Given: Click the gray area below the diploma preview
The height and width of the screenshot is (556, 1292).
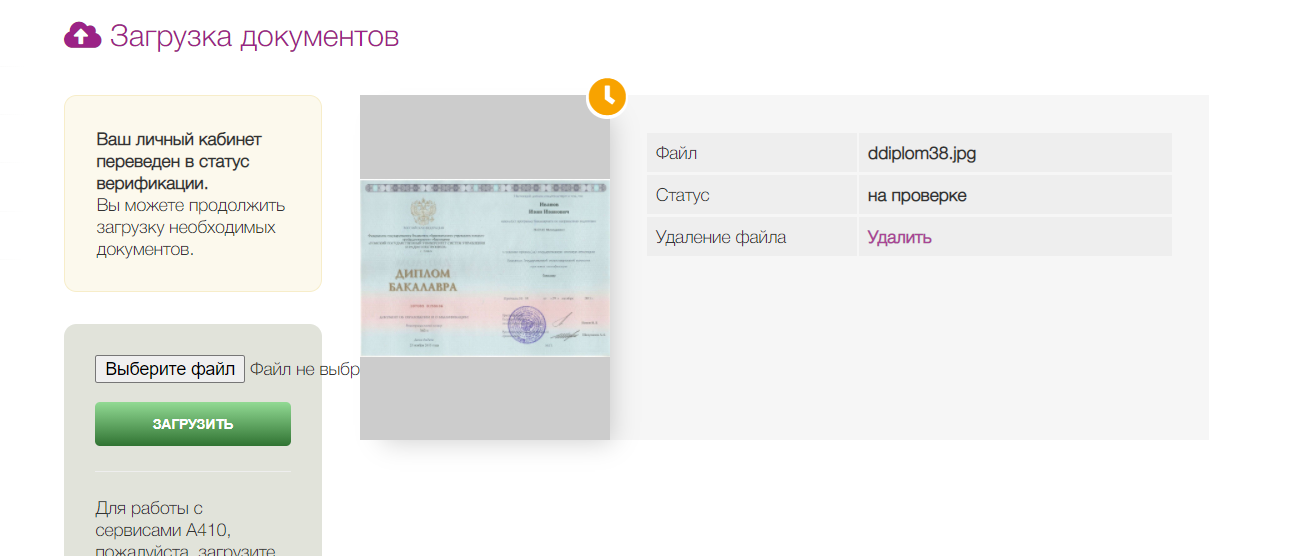Looking at the screenshot, I should [485, 400].
